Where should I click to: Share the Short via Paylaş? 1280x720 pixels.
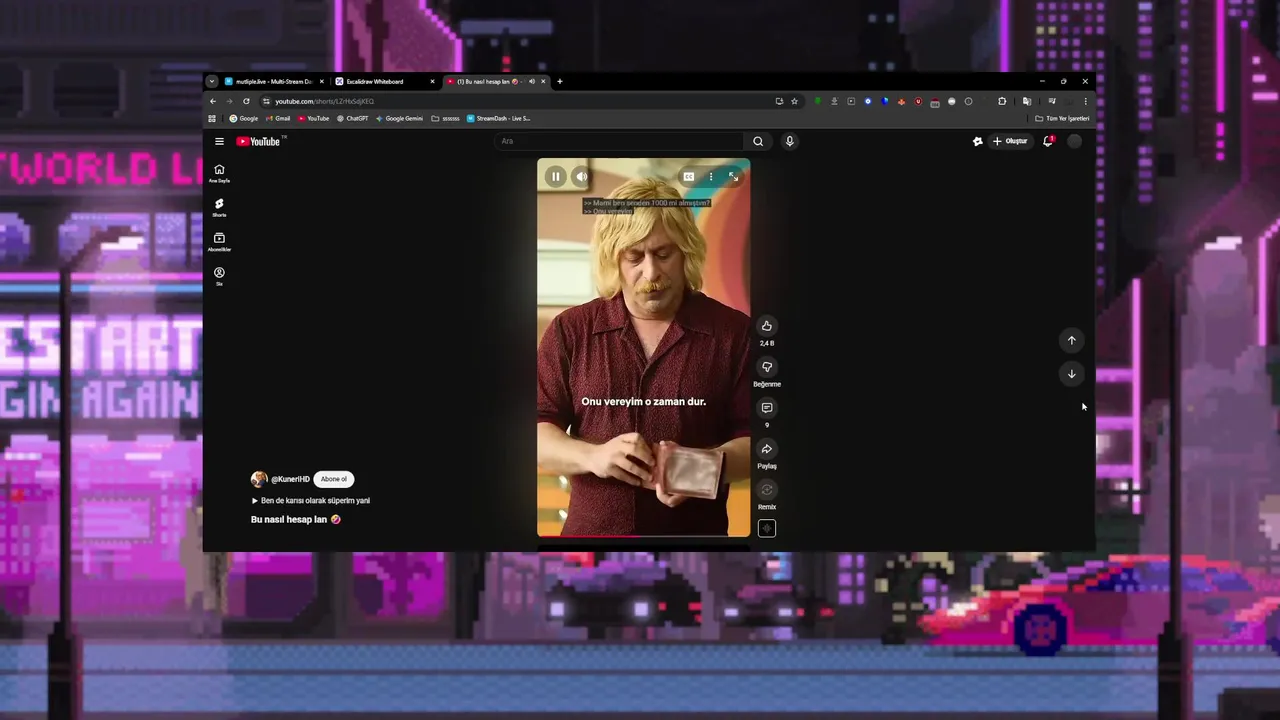click(767, 449)
